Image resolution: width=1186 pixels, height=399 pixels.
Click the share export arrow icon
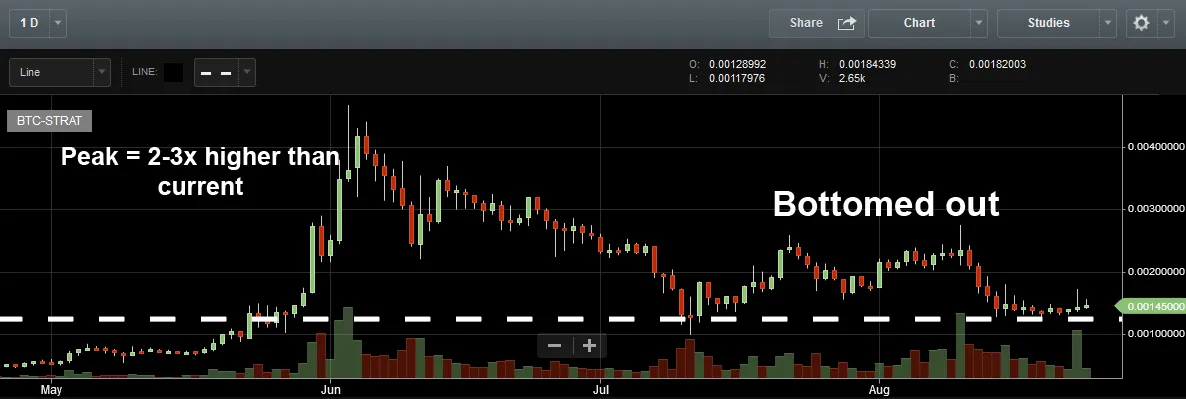(x=846, y=23)
